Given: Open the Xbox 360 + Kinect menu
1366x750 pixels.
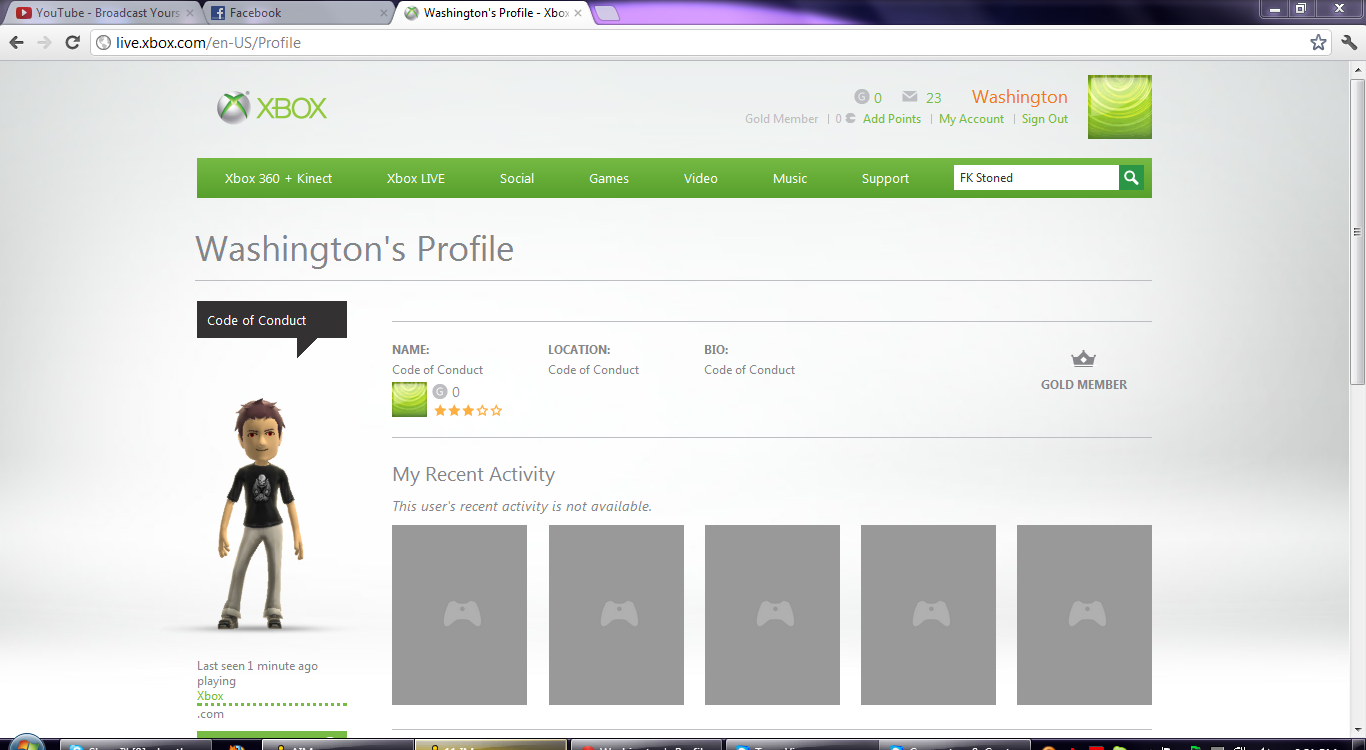Looking at the screenshot, I should pos(278,178).
